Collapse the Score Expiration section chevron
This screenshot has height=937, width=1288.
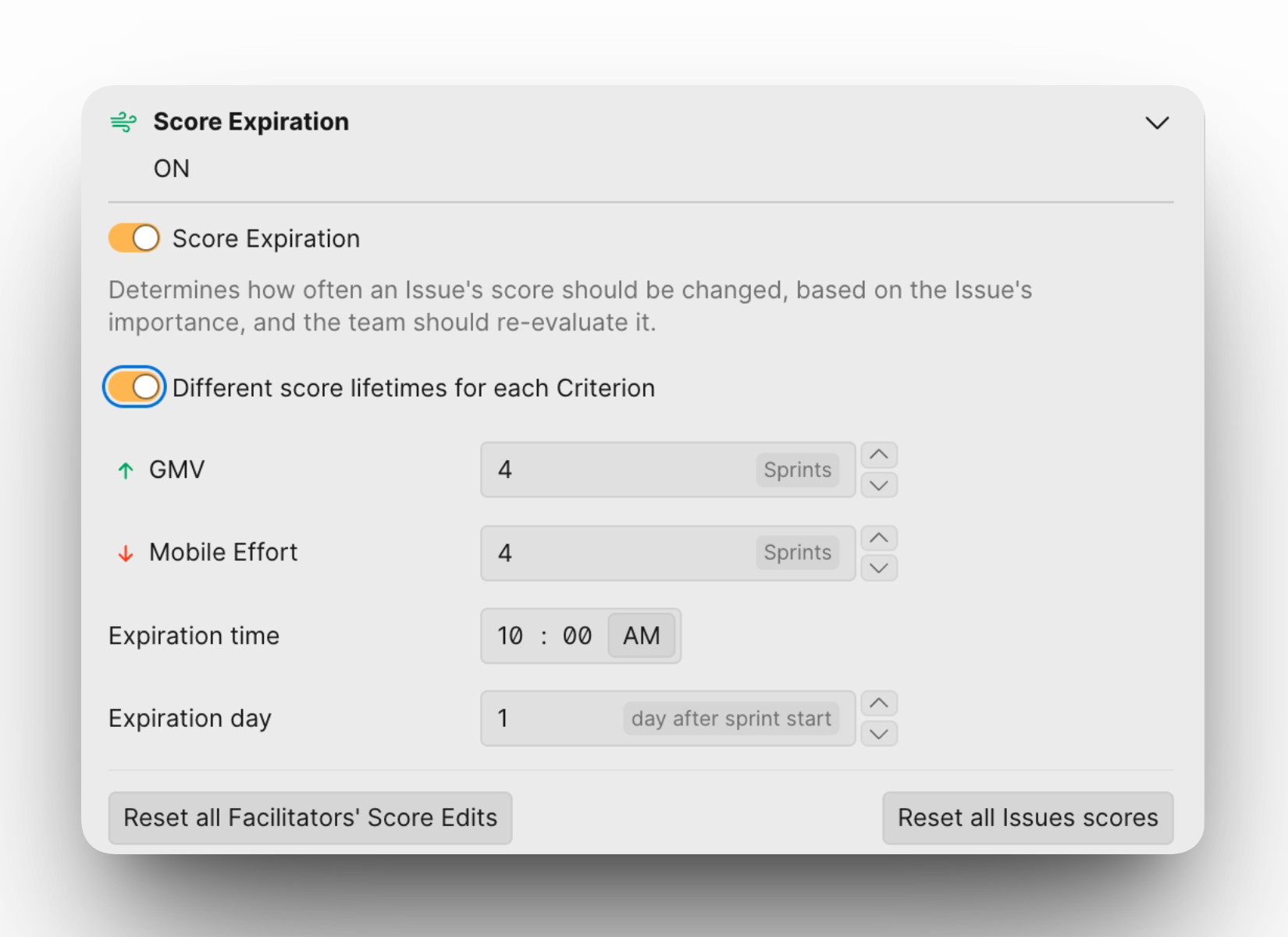(1156, 123)
